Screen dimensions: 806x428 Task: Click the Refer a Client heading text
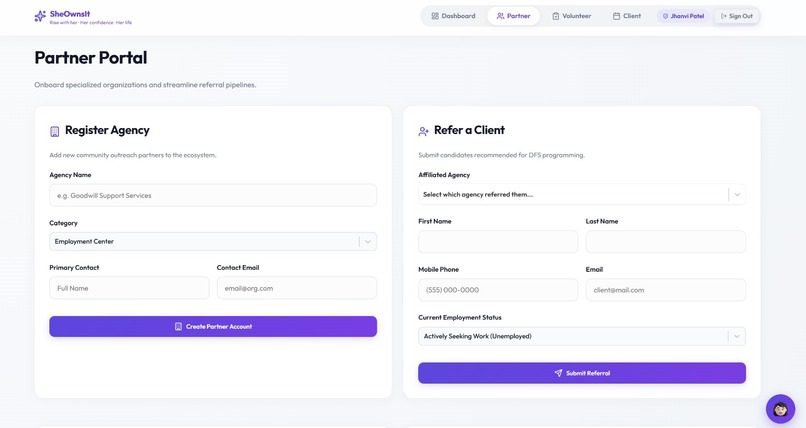[469, 131]
